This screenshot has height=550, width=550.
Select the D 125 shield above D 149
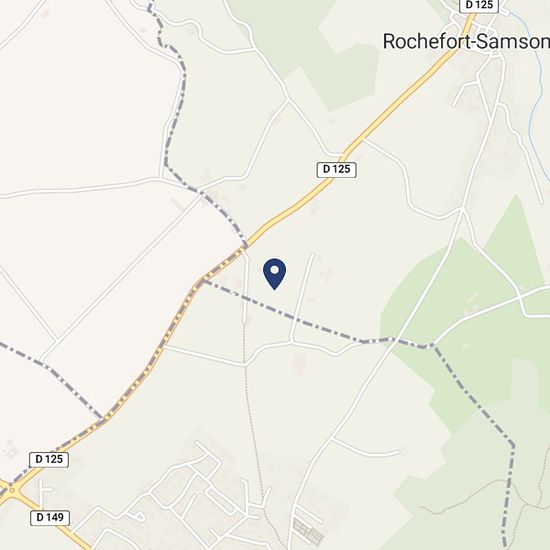pos(49,459)
